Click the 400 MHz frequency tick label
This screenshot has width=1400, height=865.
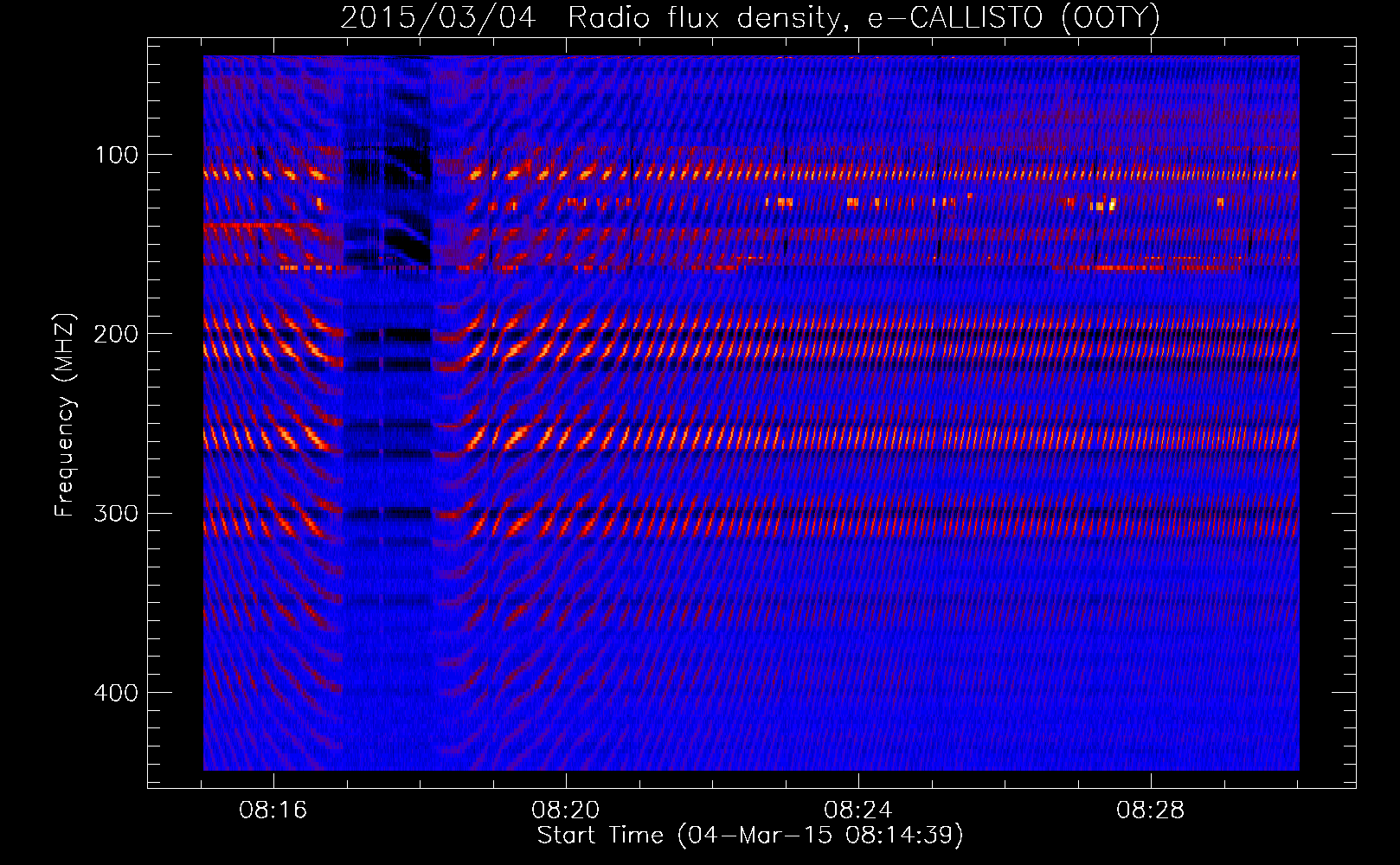116,693
